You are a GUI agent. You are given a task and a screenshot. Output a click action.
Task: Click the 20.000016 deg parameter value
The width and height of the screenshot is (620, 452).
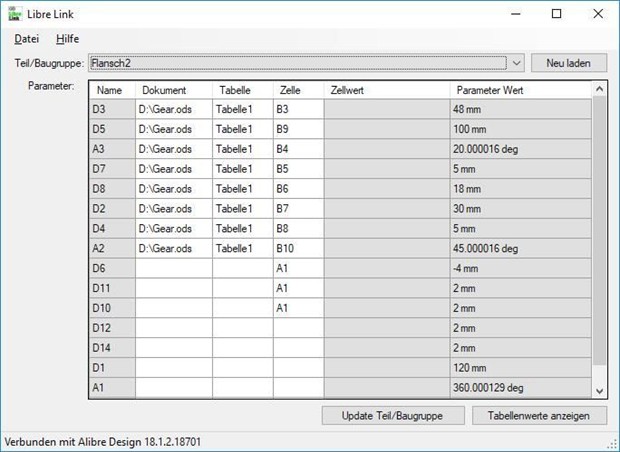click(x=521, y=149)
